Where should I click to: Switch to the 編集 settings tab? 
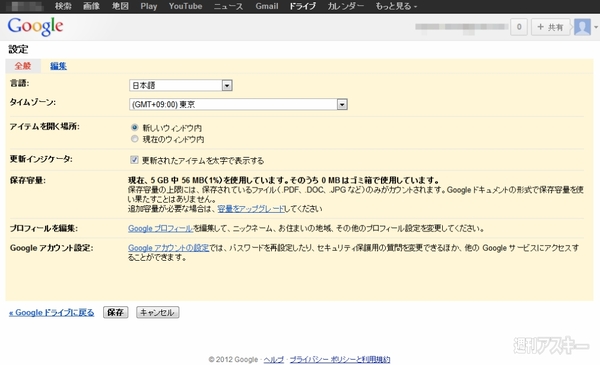coord(58,66)
